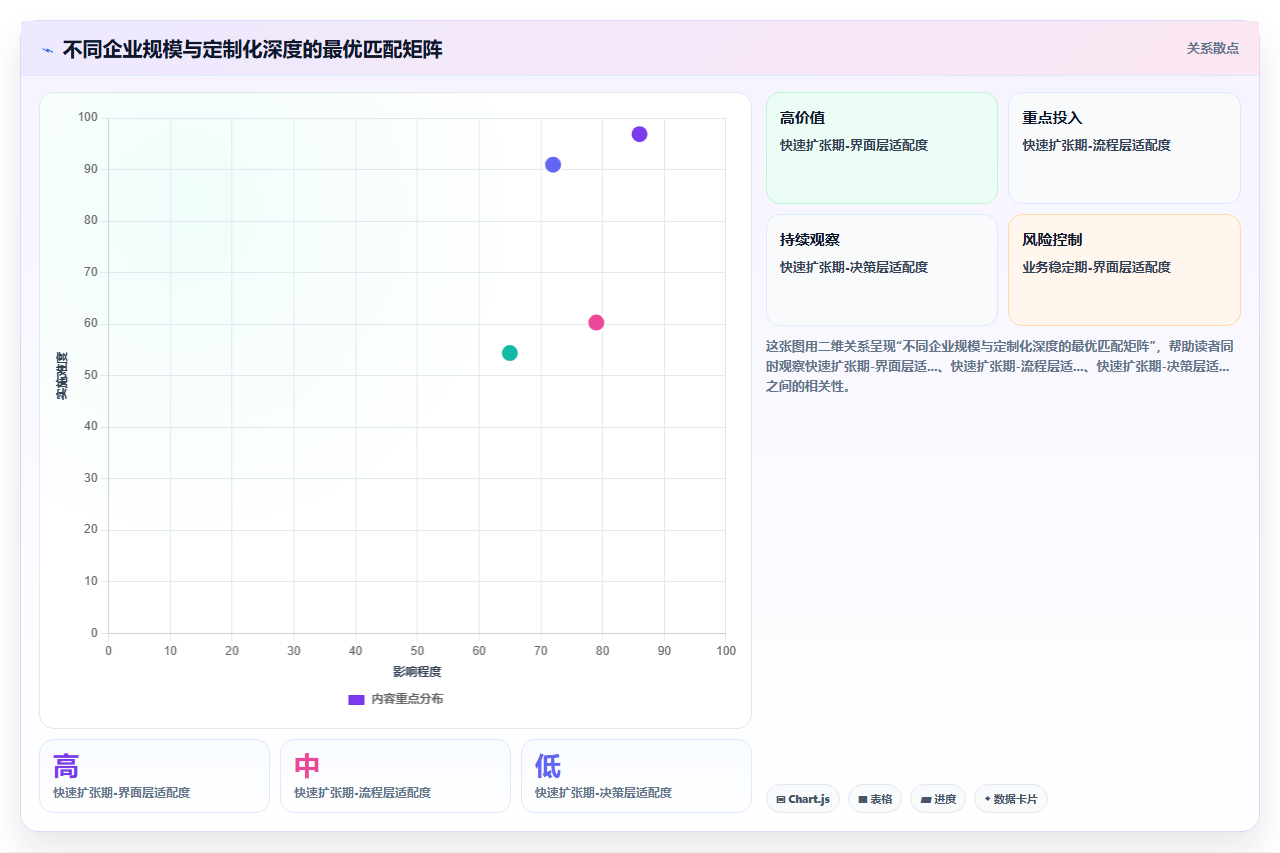1280x853 pixels.
Task: Click the teal scatter point near 54
Action: [x=510, y=353]
